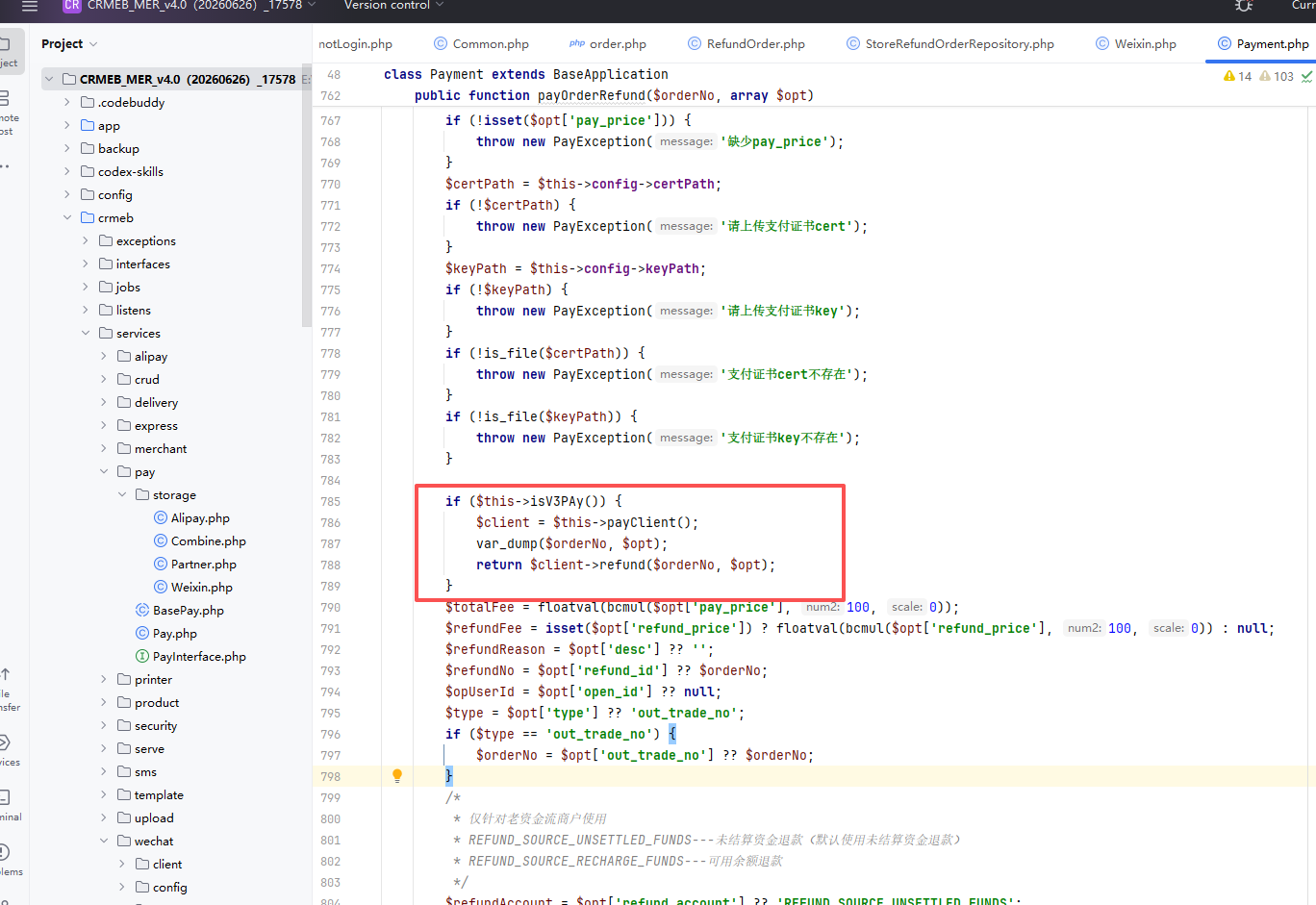Click the php icon on order.php tab
This screenshot has height=905, width=1316.
click(577, 43)
